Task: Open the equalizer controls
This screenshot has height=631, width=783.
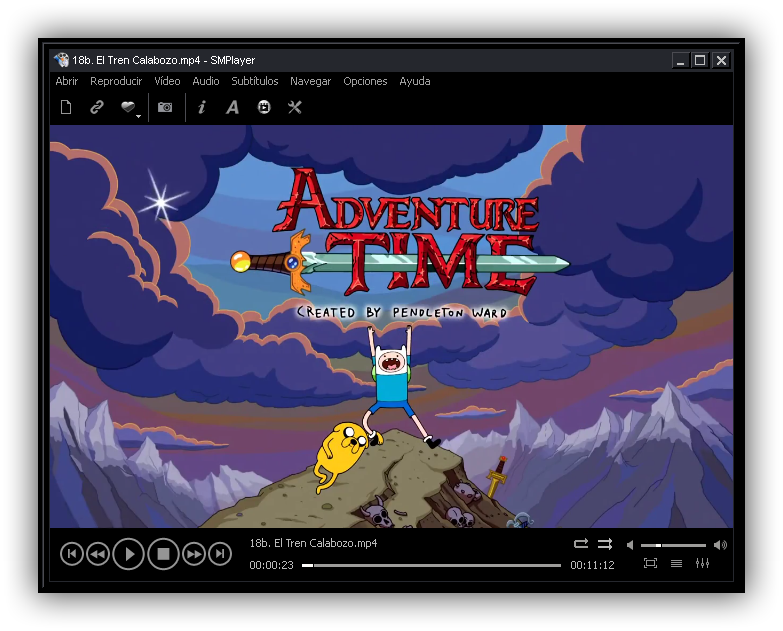Action: coord(702,564)
